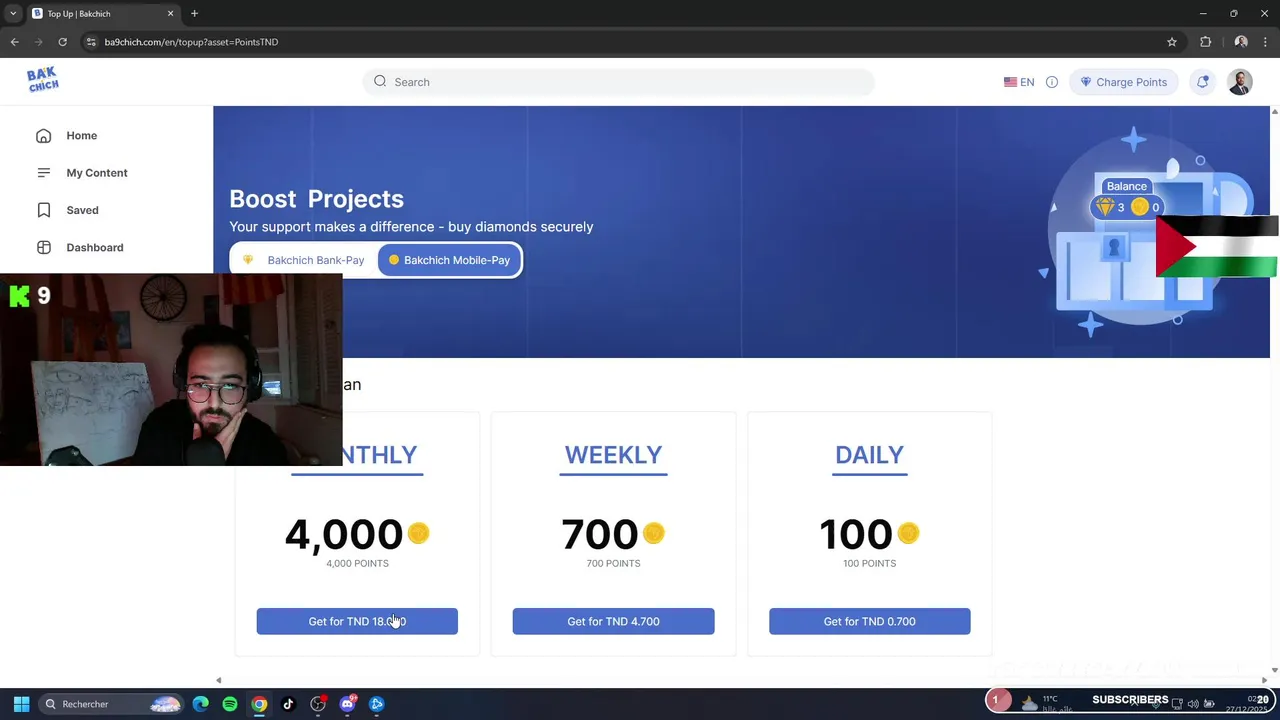Open Windows Start menu
1280x720 pixels.
(21, 704)
